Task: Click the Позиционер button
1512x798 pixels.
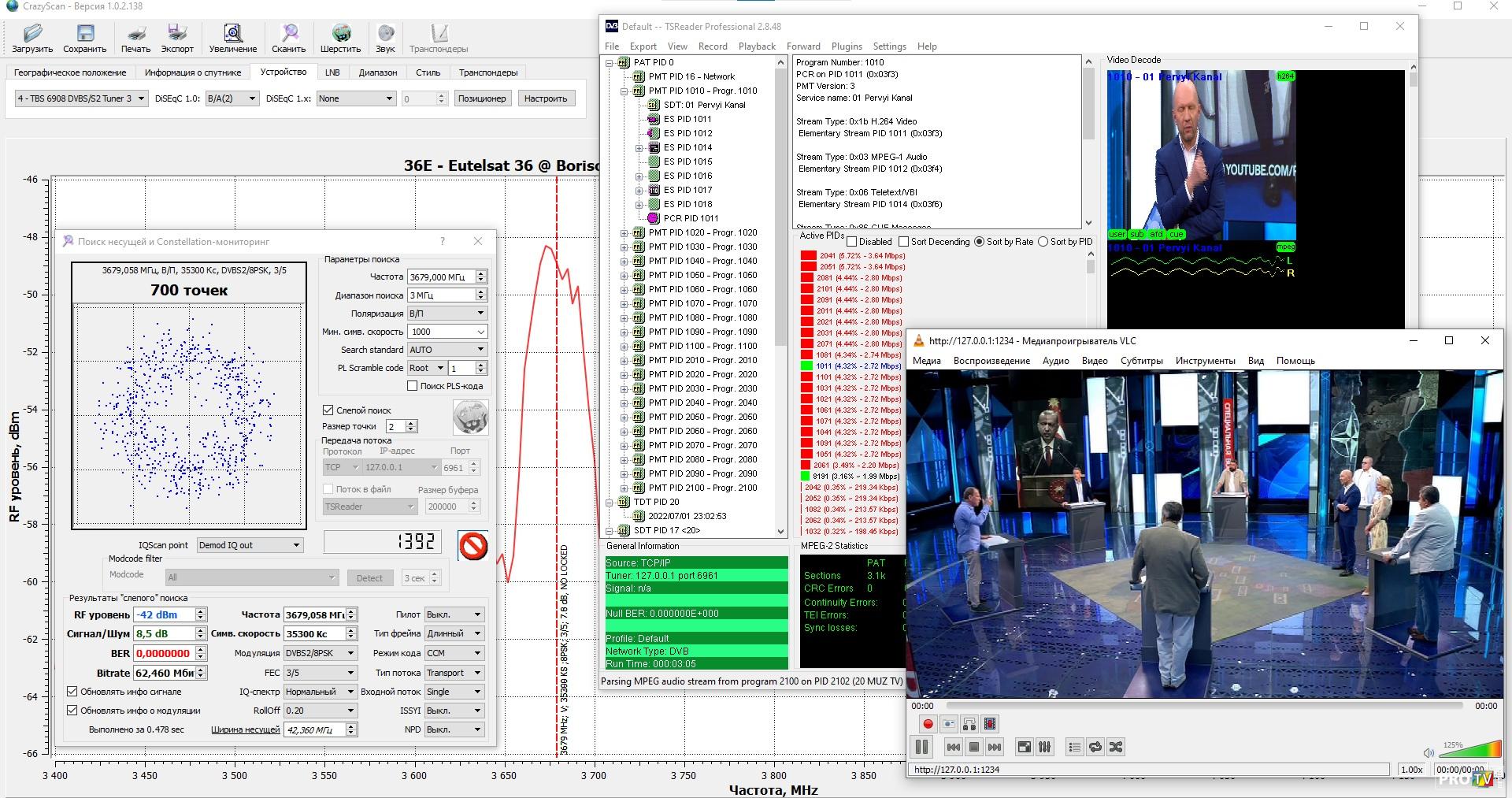Action: pyautogui.click(x=482, y=98)
